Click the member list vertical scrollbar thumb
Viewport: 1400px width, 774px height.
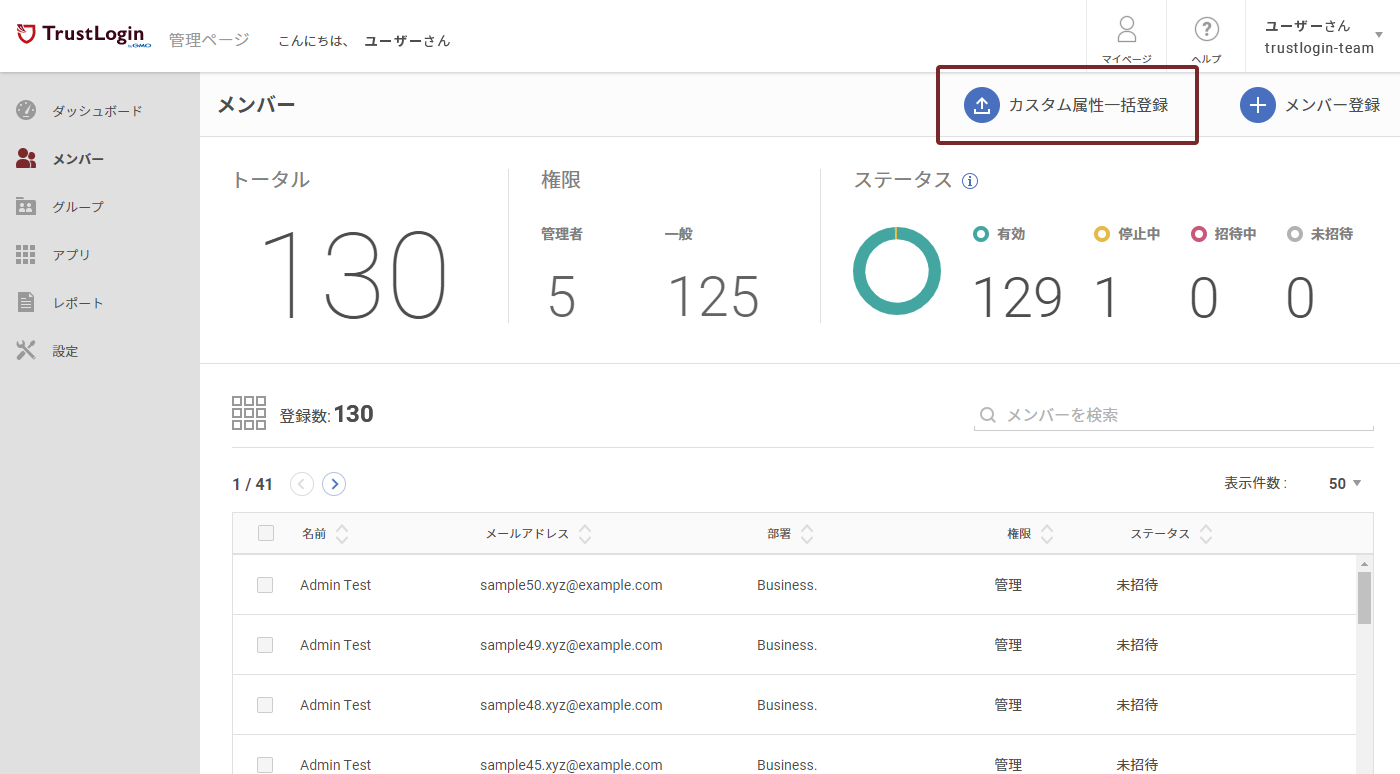coord(1364,597)
